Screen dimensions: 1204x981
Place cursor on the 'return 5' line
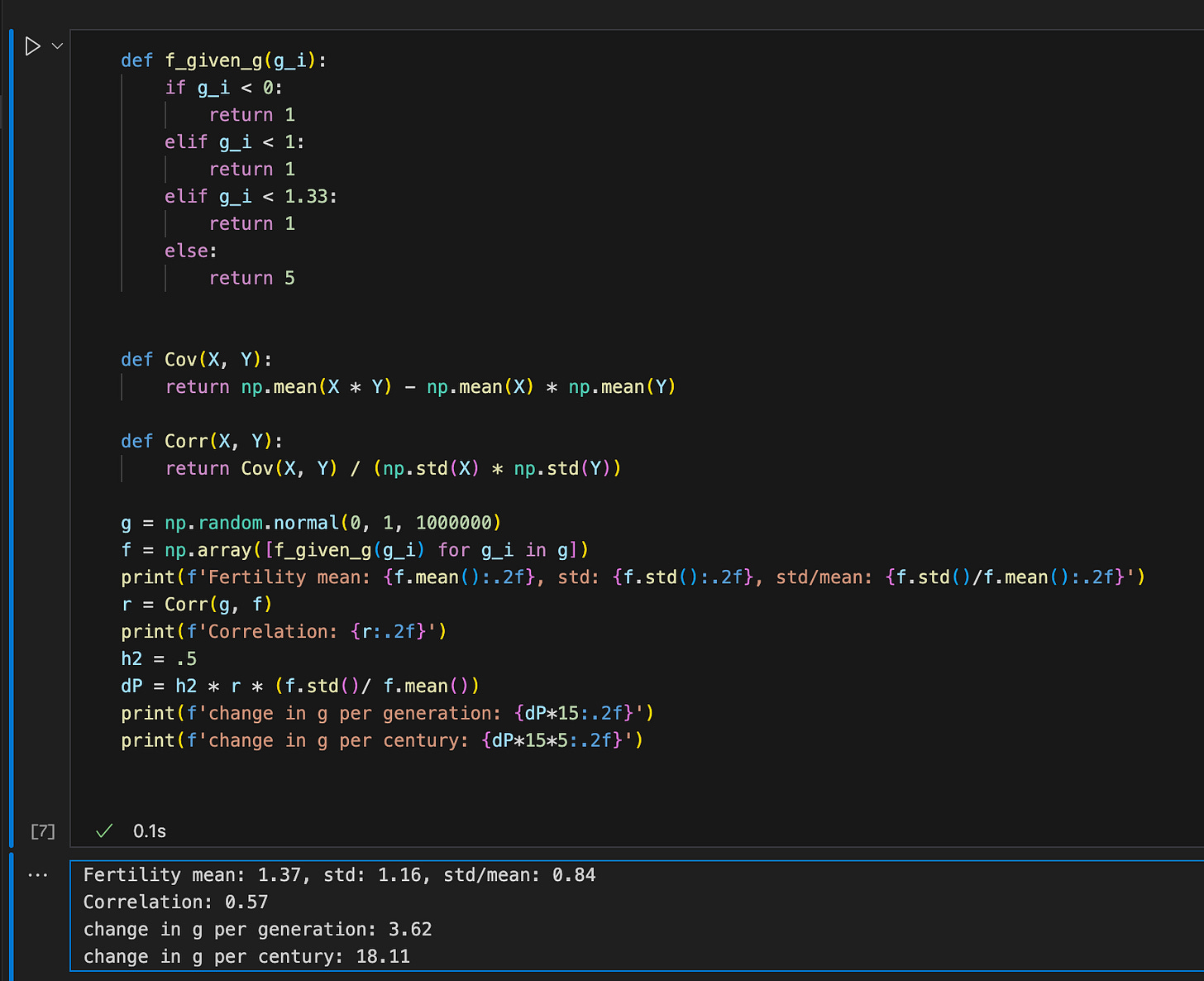252,278
